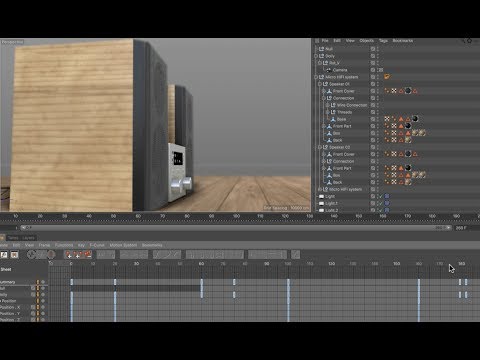Viewport: 480px width, 360px height.
Task: Click the Base polygon object icon
Action: (x=333, y=119)
